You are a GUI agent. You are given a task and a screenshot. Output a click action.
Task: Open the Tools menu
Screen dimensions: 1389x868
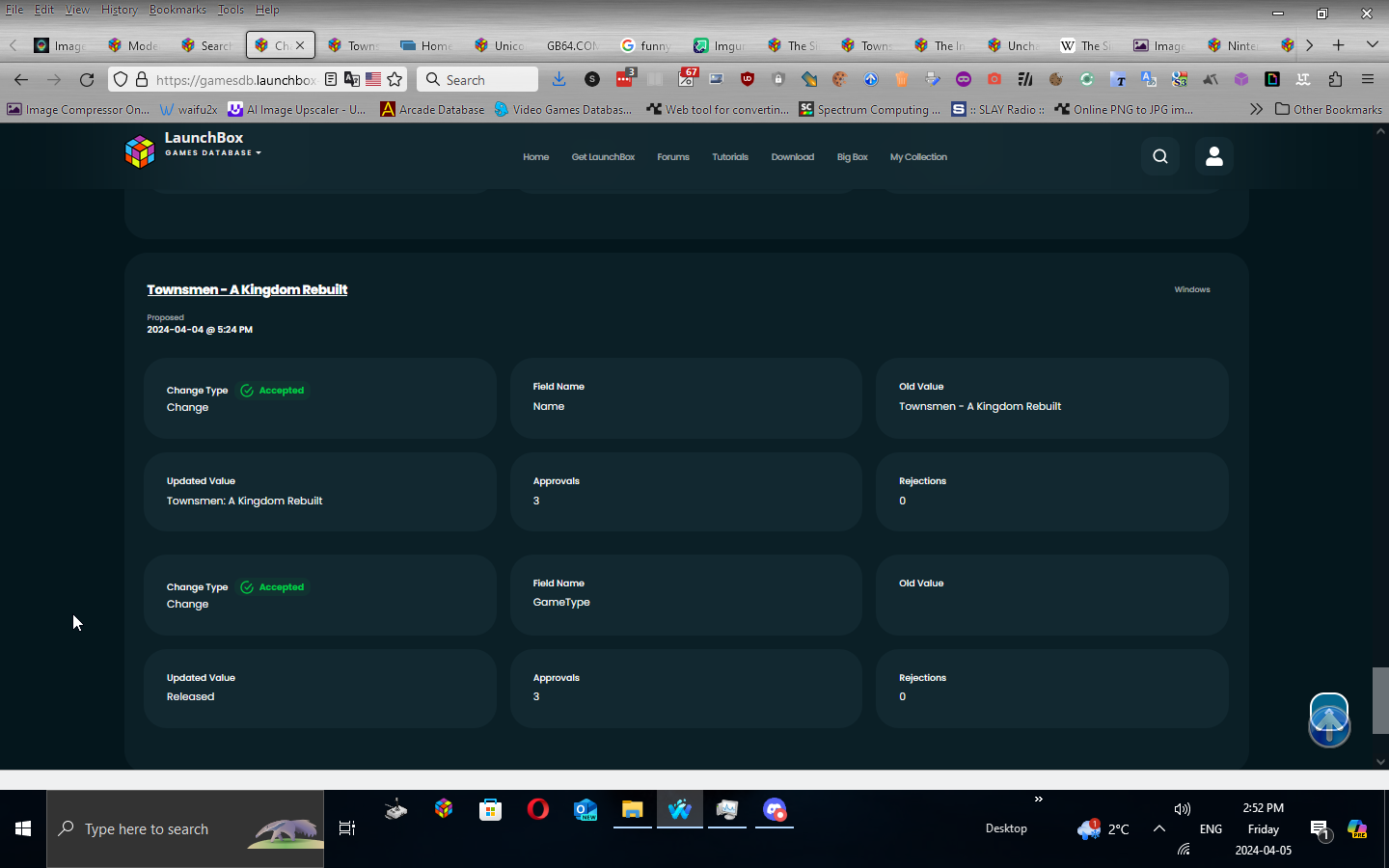tap(231, 10)
